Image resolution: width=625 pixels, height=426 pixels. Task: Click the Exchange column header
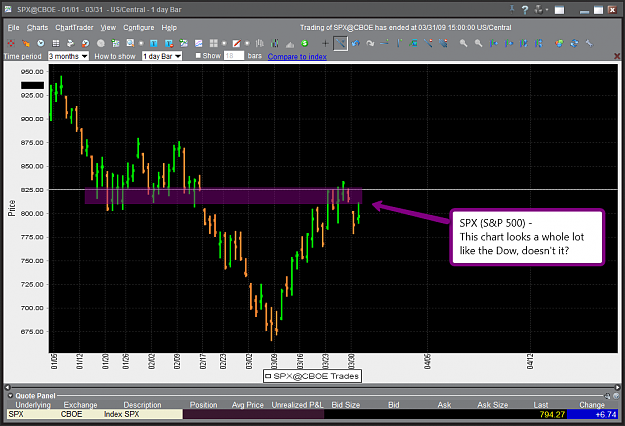pos(80,405)
